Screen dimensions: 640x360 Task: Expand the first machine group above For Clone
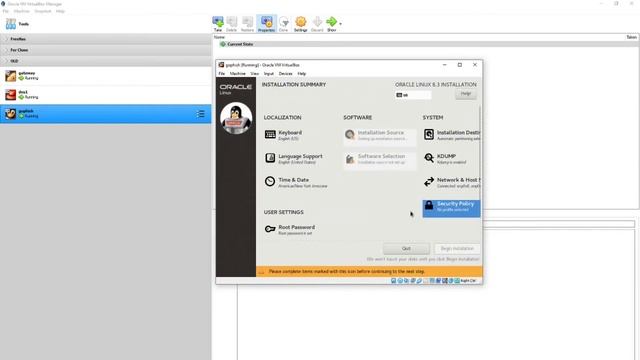coord(106,39)
